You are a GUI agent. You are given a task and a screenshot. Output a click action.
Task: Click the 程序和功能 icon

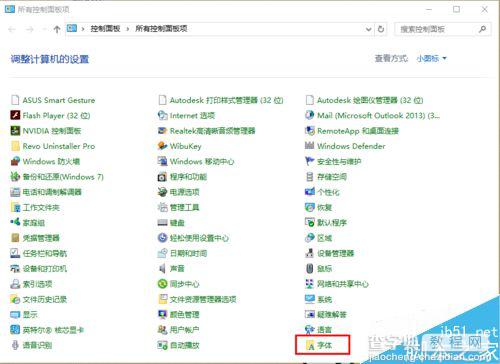click(162, 177)
